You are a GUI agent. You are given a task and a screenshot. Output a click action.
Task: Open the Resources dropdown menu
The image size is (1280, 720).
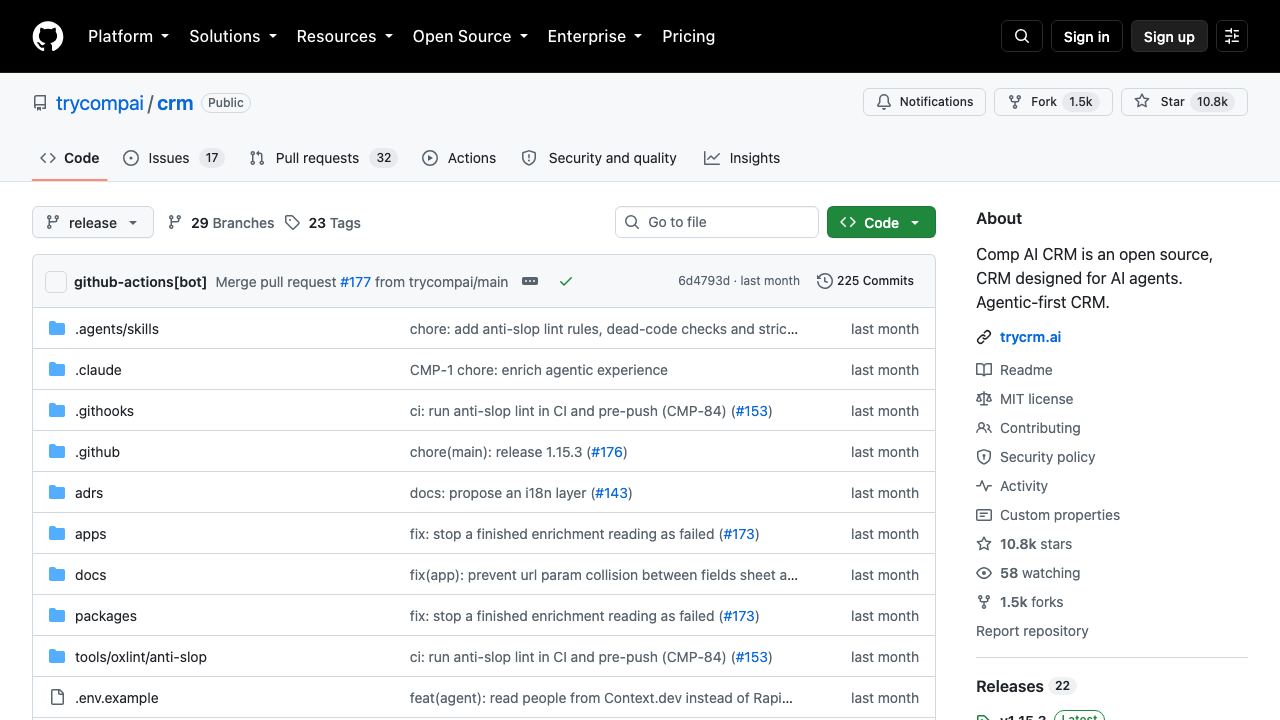(x=346, y=36)
